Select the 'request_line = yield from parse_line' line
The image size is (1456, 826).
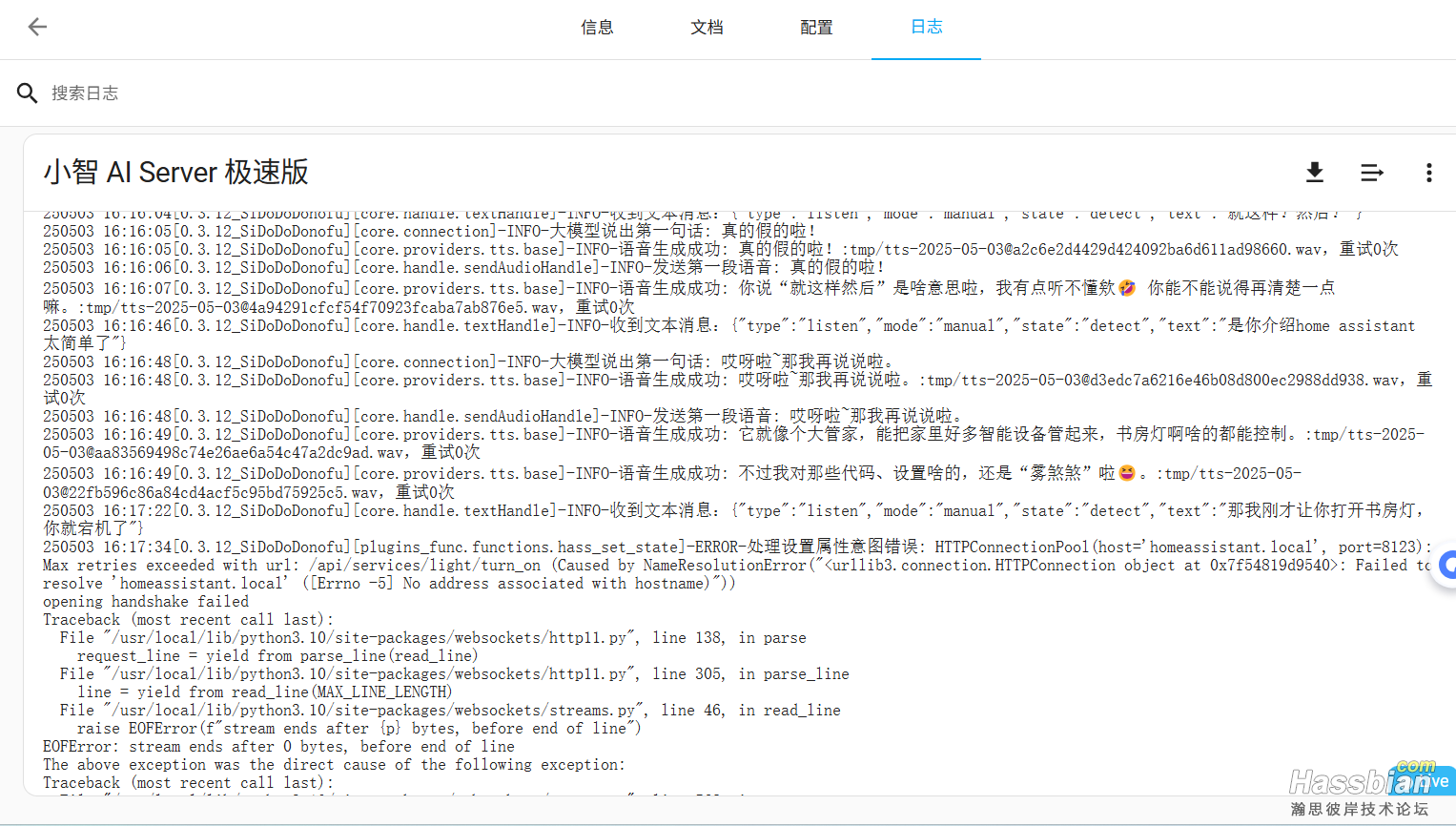(277, 656)
